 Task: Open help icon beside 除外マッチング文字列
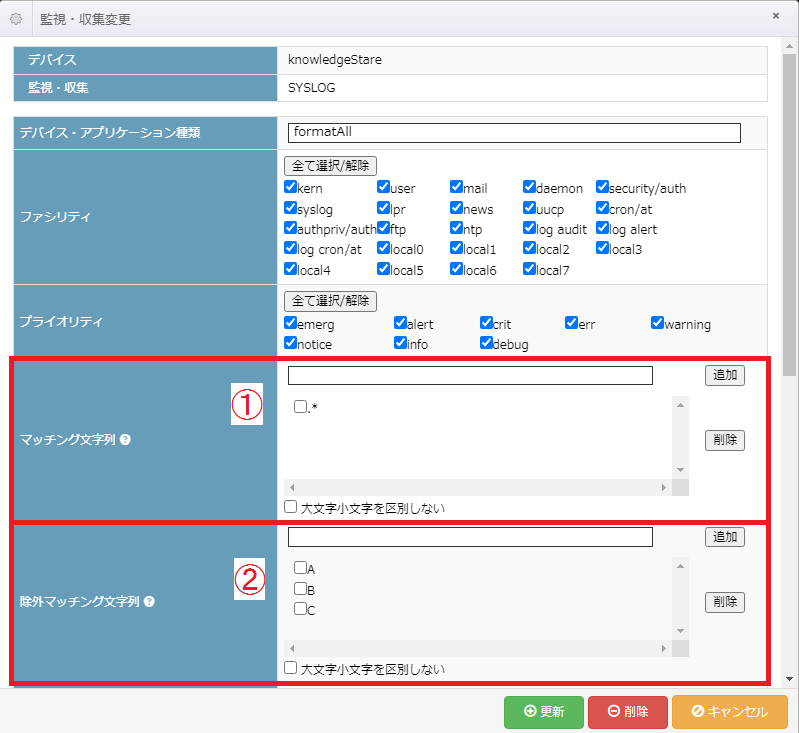[149, 601]
